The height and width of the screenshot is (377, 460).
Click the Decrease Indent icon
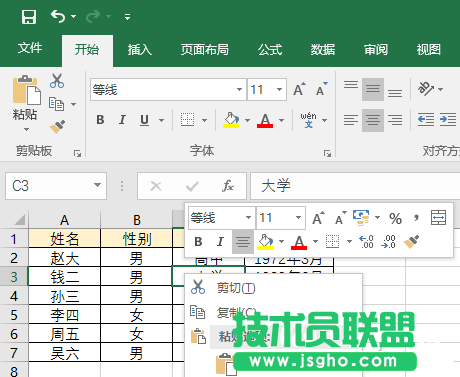(426, 120)
